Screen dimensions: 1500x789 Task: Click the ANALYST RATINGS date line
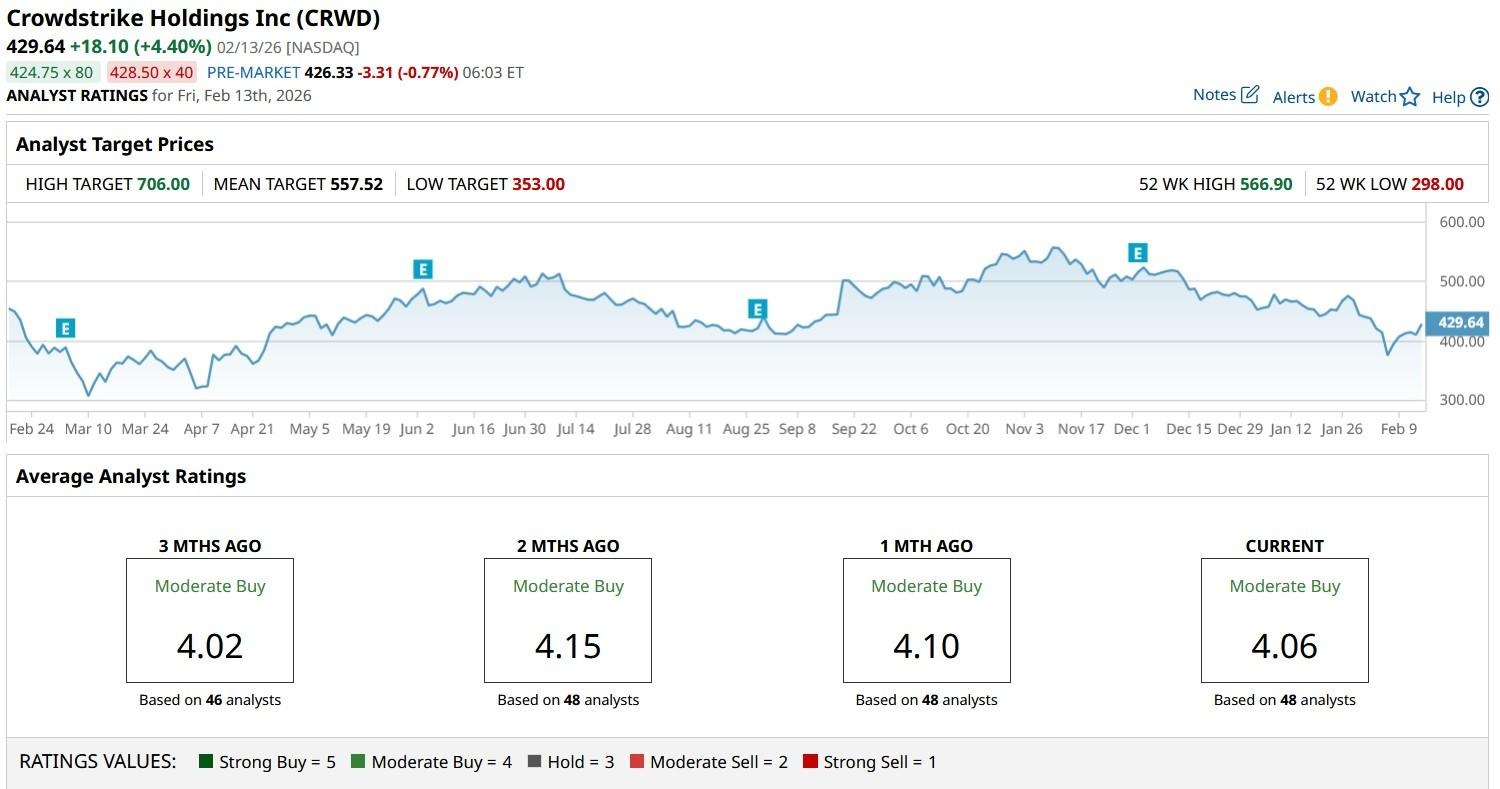[x=159, y=96]
